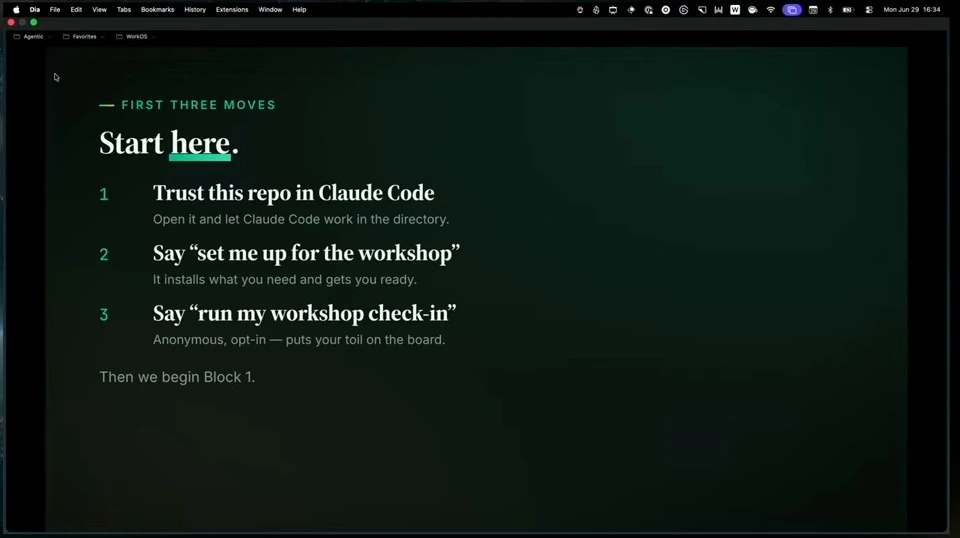The width and height of the screenshot is (960, 538).
Task: Click the display monitor menu bar icon
Action: click(x=613, y=10)
